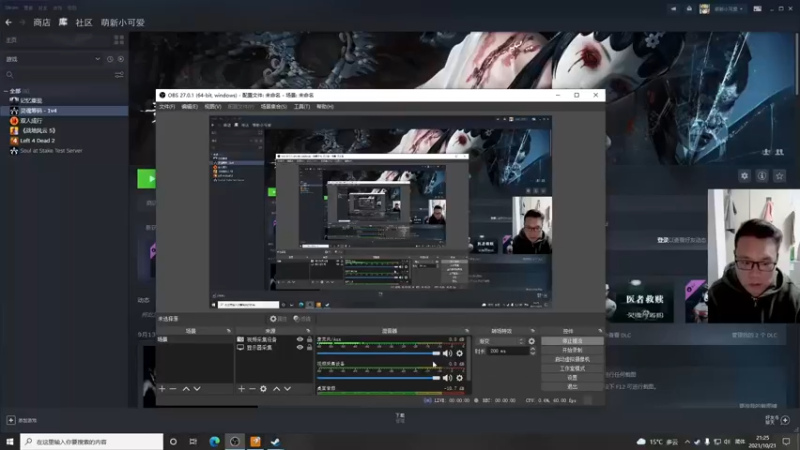This screenshot has height=450, width=800.
Task: Select Left 4 Dead 2 in library
Action: [x=37, y=140]
